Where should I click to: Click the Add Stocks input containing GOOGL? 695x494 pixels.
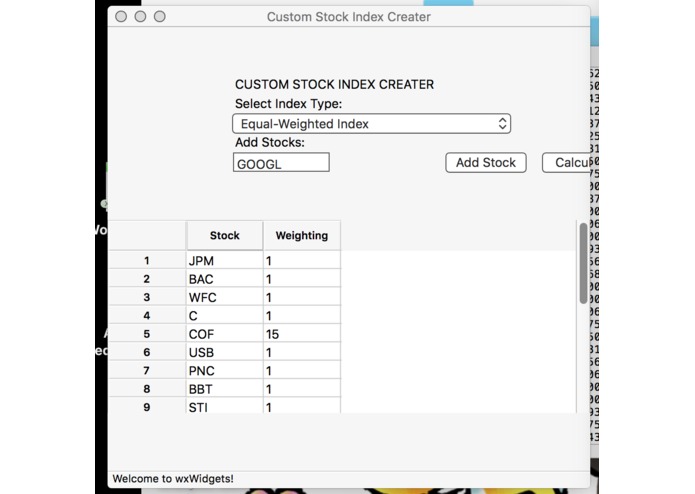[281, 163]
